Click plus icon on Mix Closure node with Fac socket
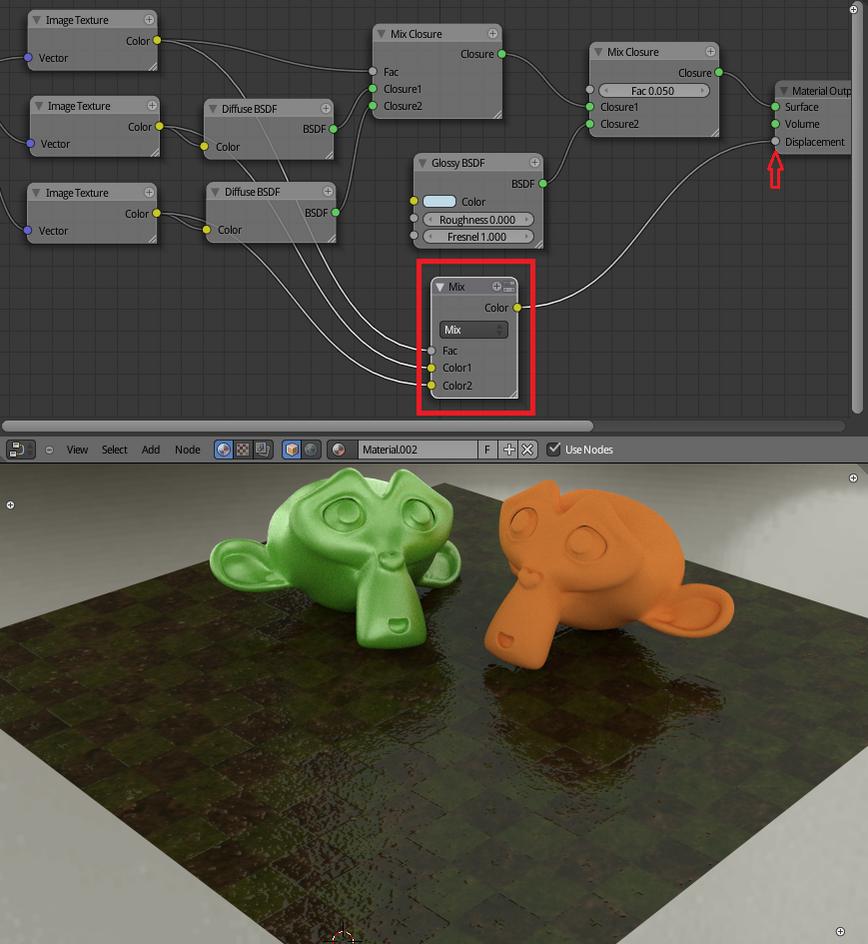This screenshot has width=868, height=944. pyautogui.click(x=492, y=33)
